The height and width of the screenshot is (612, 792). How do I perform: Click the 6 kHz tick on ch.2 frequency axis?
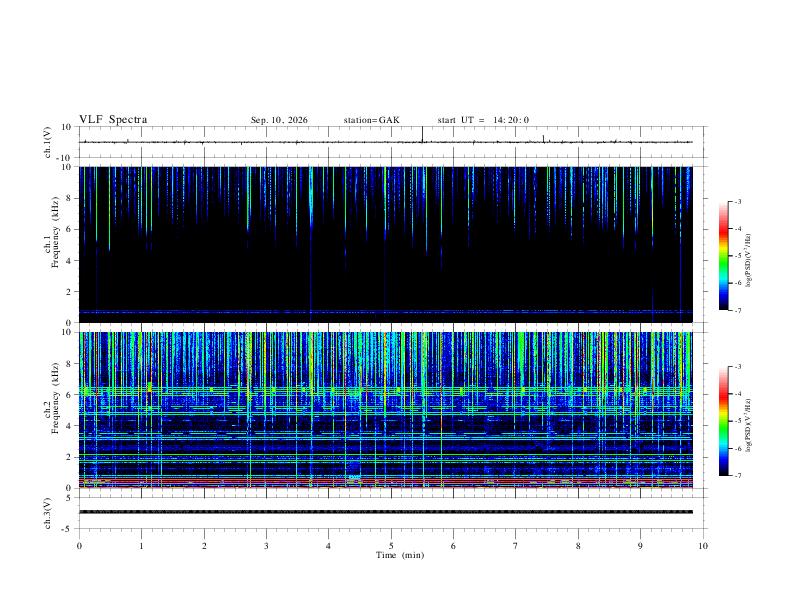pos(69,394)
